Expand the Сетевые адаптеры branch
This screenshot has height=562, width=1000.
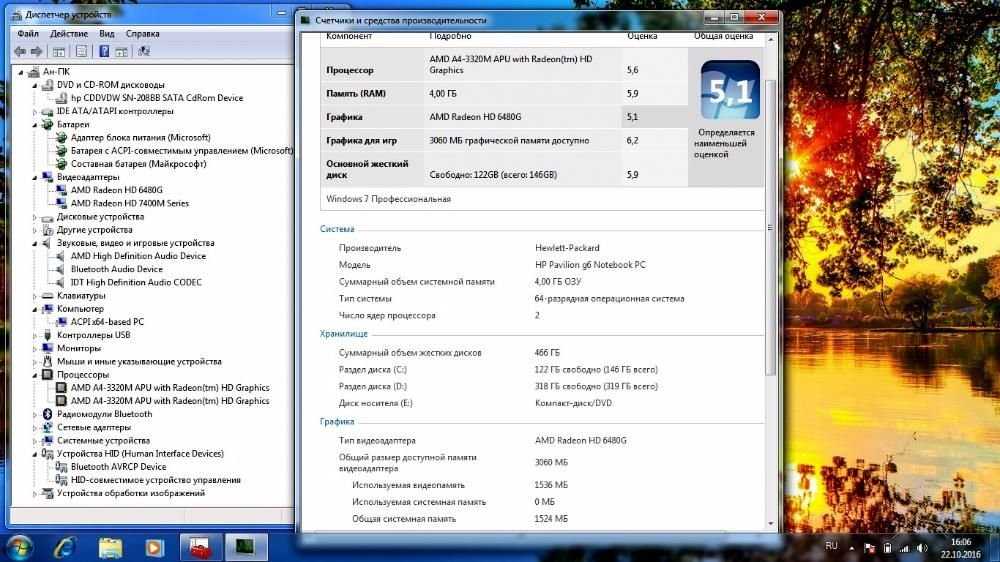[x=35, y=427]
